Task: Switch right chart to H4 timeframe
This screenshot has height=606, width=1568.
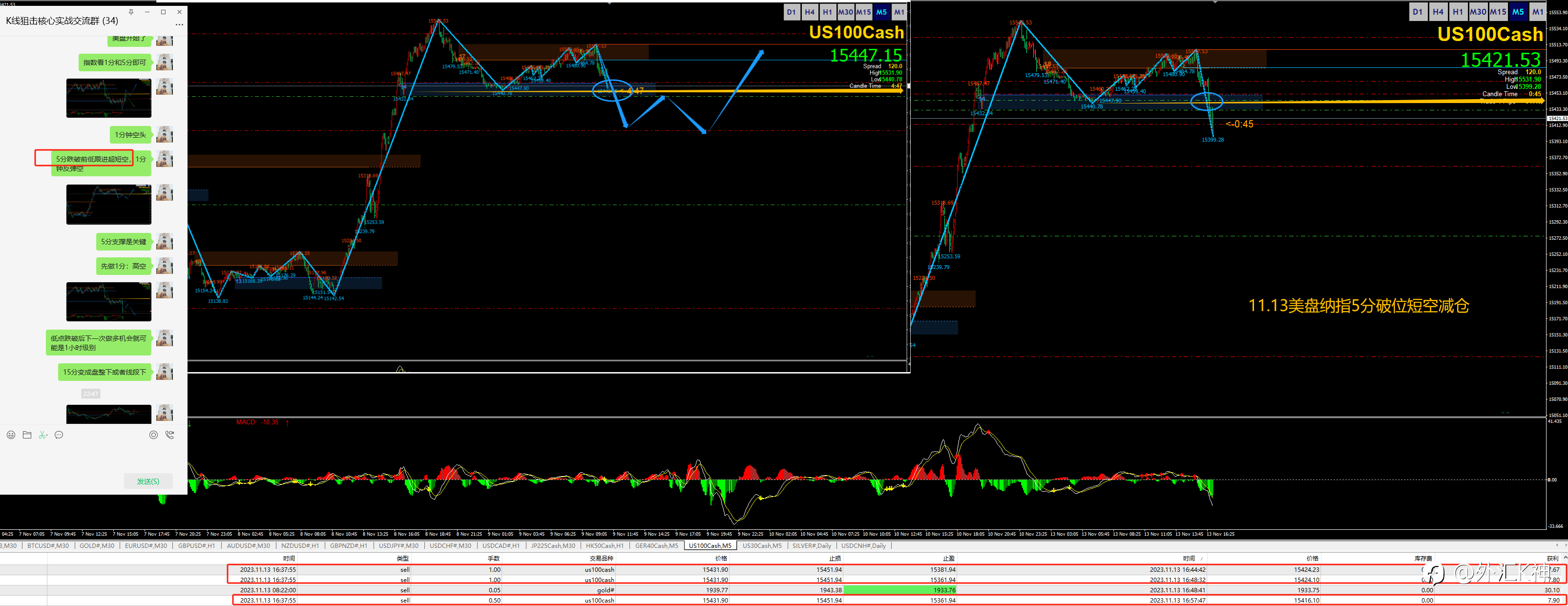Action: (1438, 12)
